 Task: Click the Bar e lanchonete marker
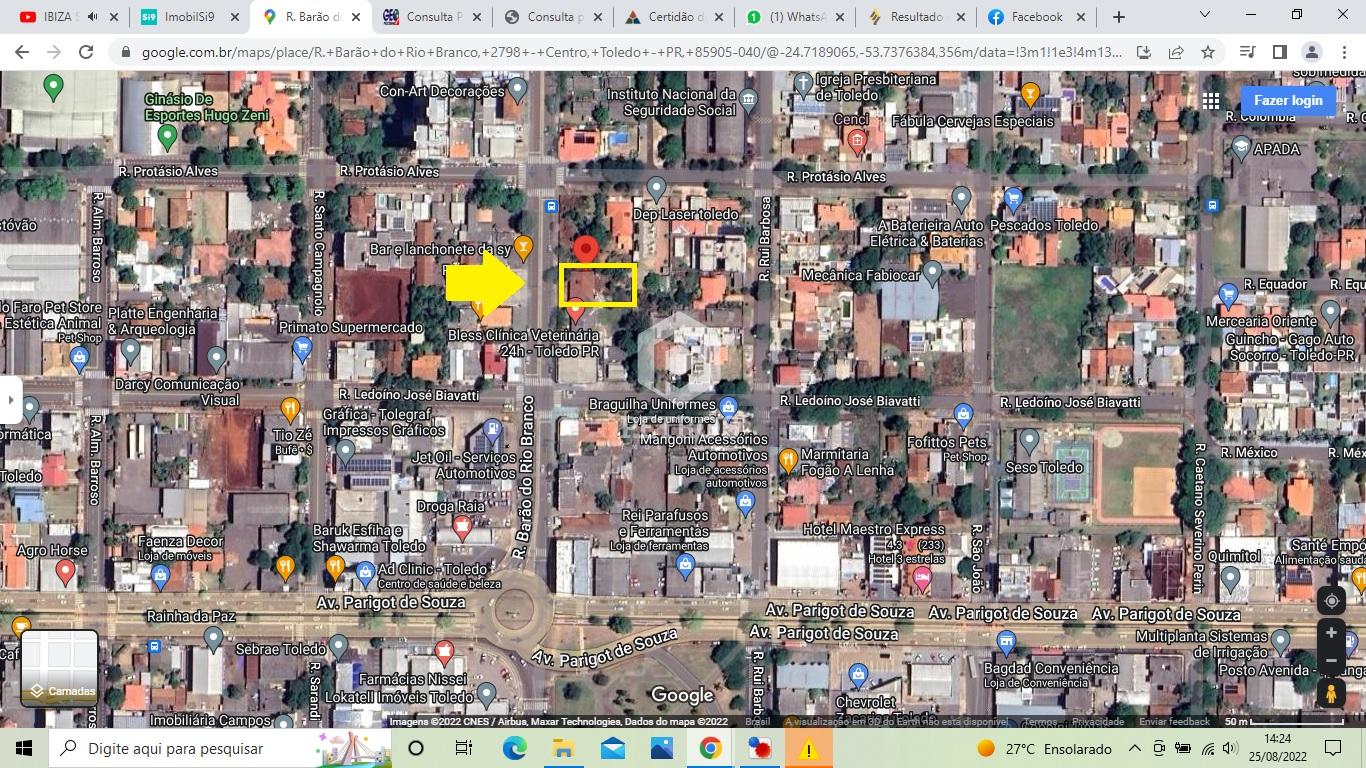(x=522, y=246)
